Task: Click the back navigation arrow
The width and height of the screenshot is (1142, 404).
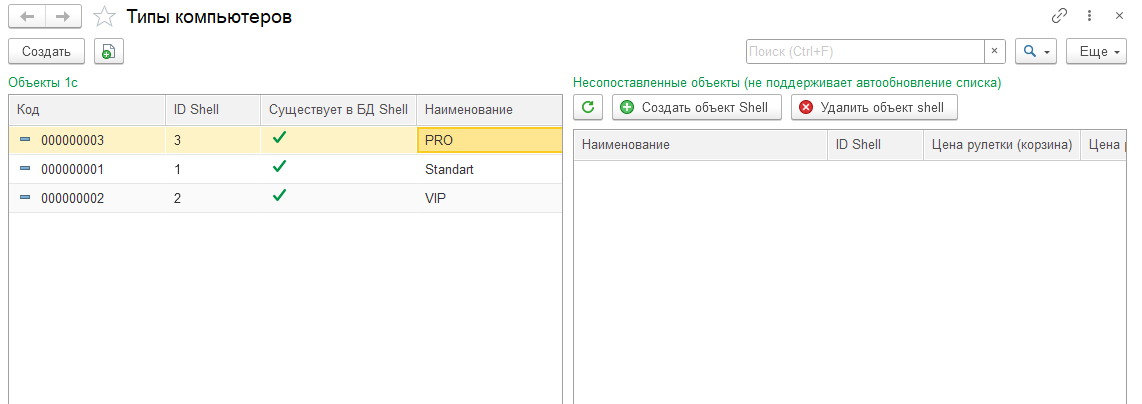Action: (x=27, y=16)
